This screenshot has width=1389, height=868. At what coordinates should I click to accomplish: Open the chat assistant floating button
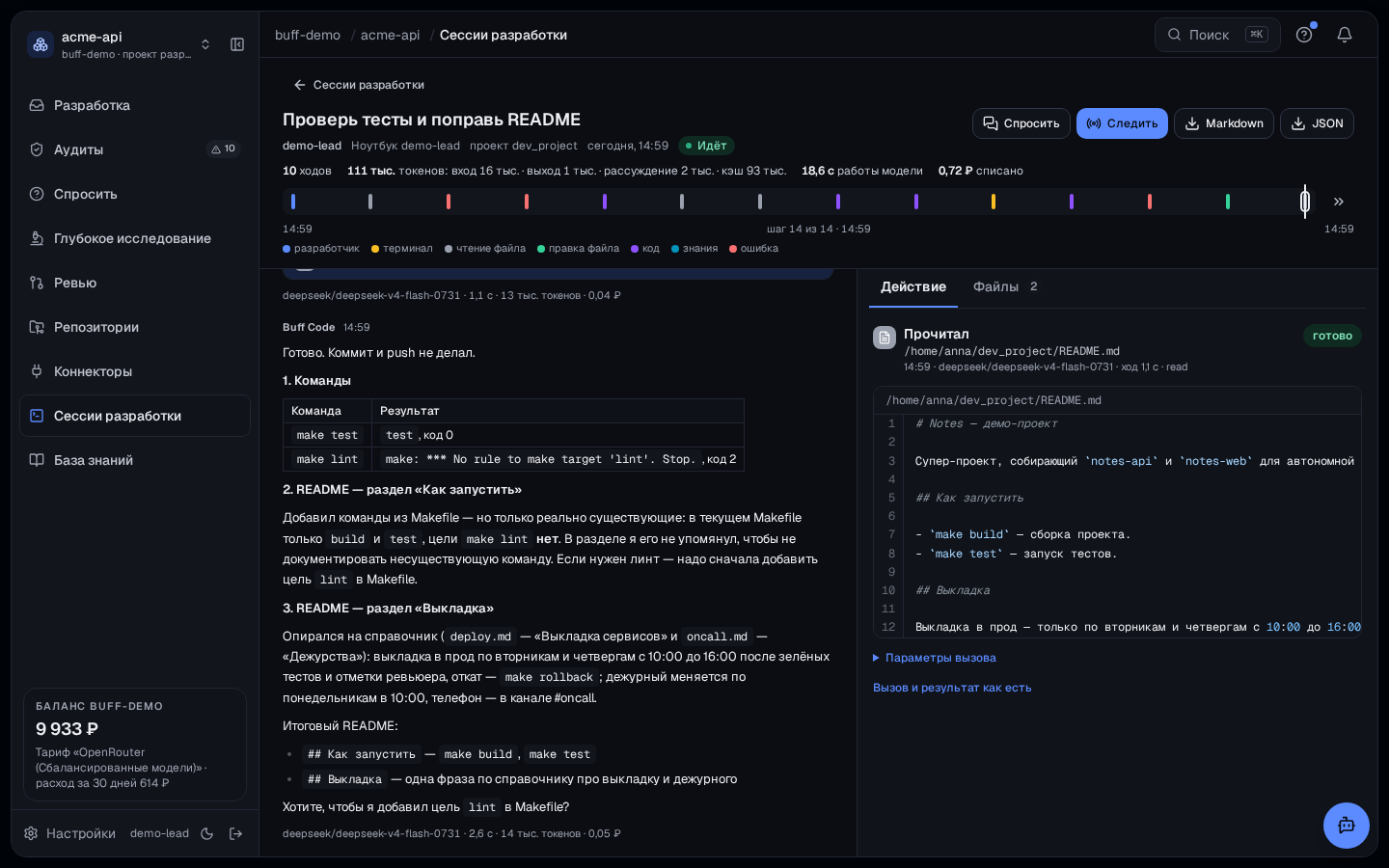[x=1347, y=826]
